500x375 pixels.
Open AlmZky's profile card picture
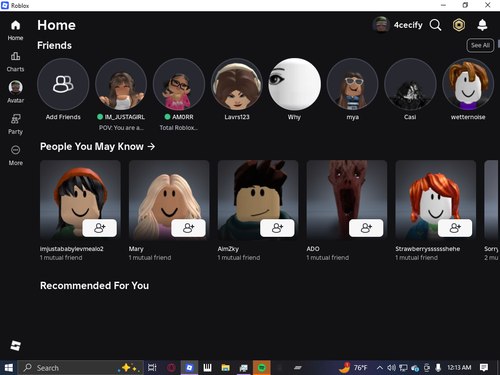(x=258, y=199)
